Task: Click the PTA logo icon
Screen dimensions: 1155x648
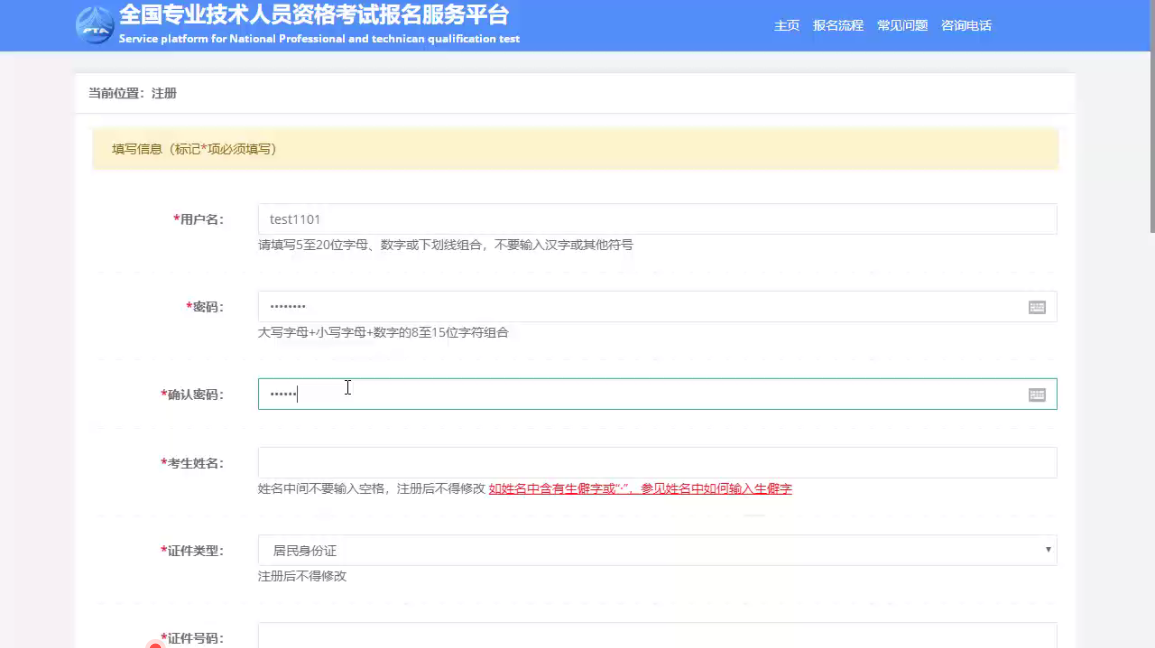Action: pos(95,25)
